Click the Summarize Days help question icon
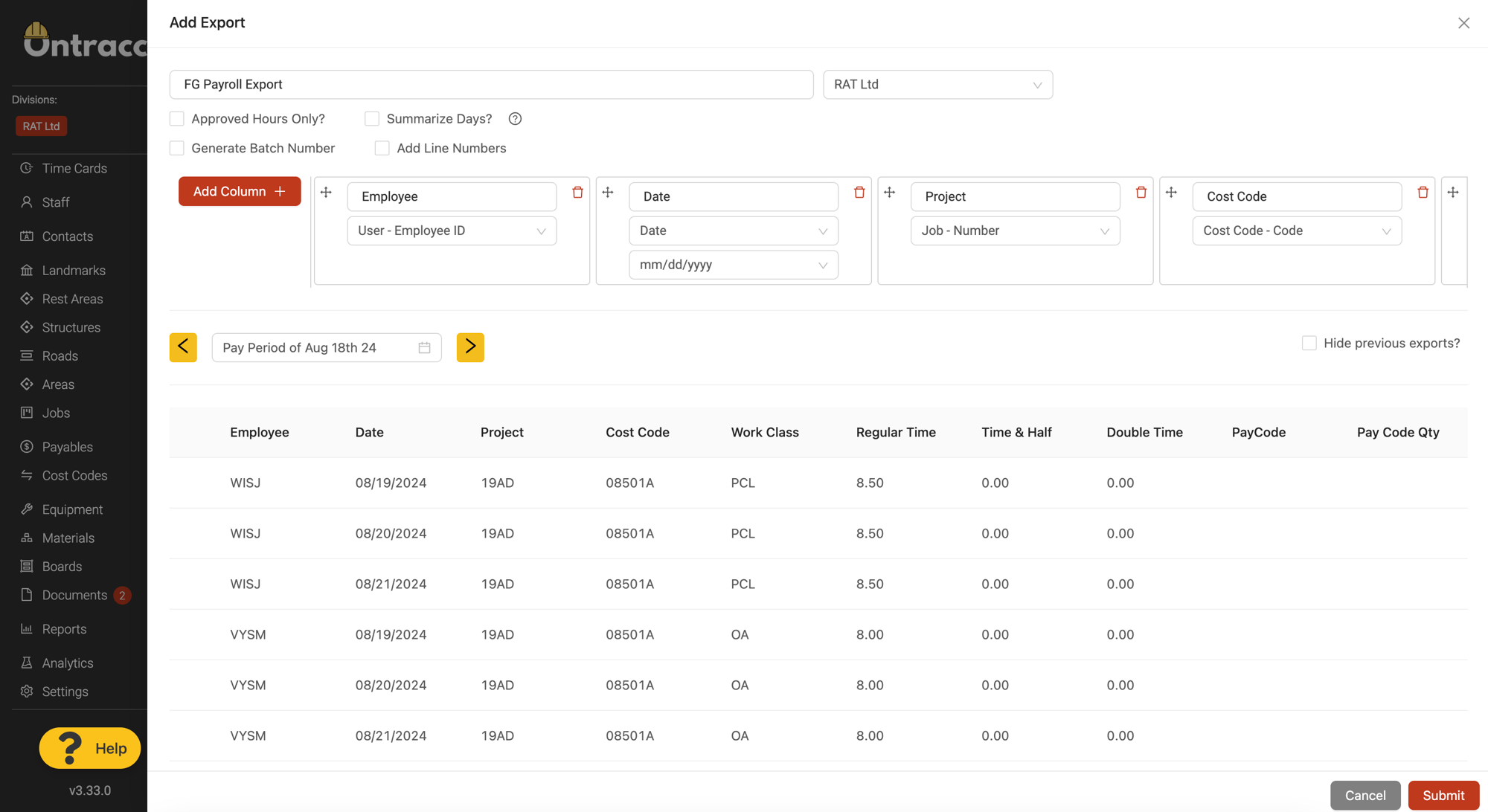This screenshot has height=812, width=1488. pyautogui.click(x=515, y=119)
